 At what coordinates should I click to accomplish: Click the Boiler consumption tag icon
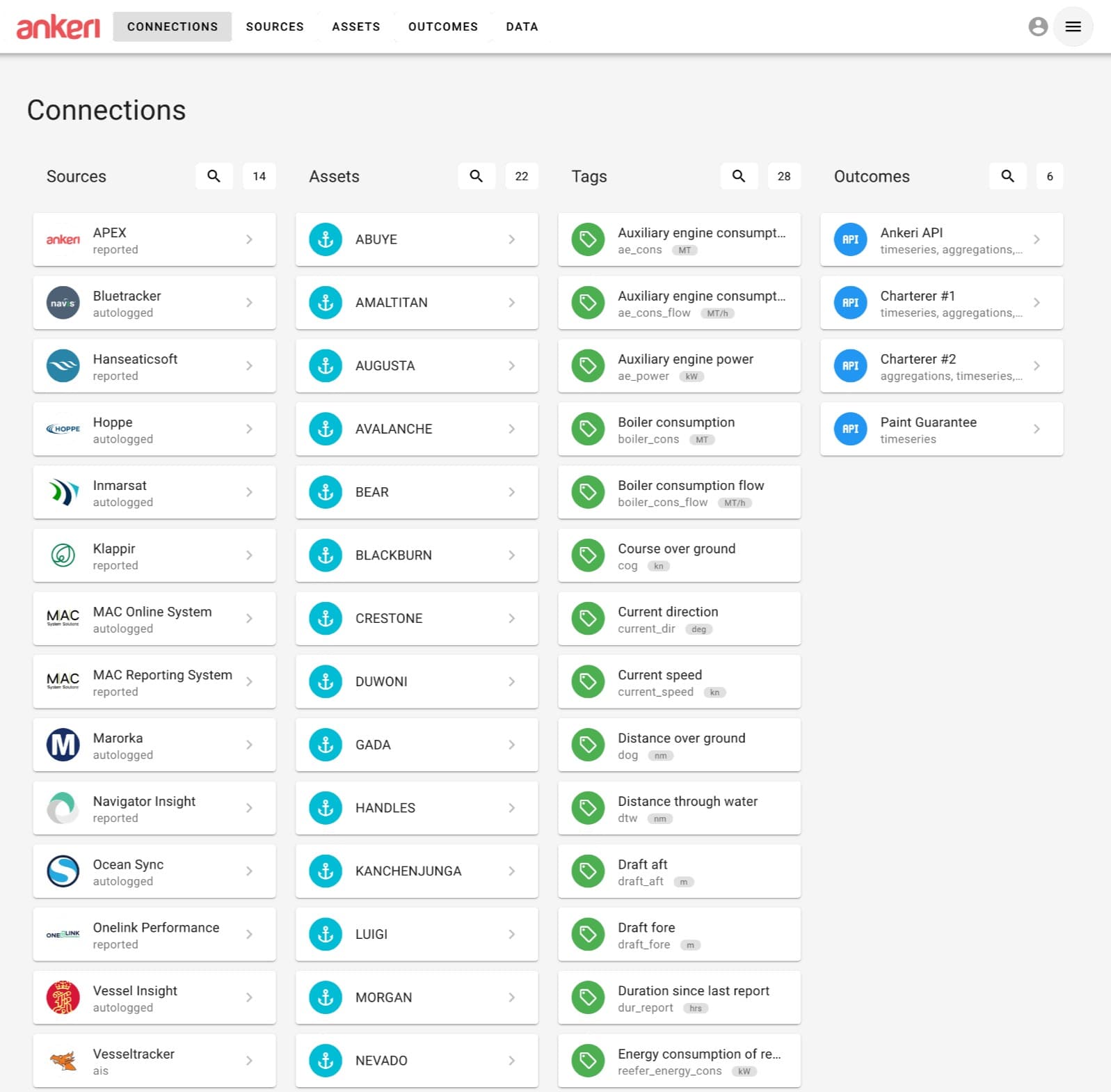(588, 429)
